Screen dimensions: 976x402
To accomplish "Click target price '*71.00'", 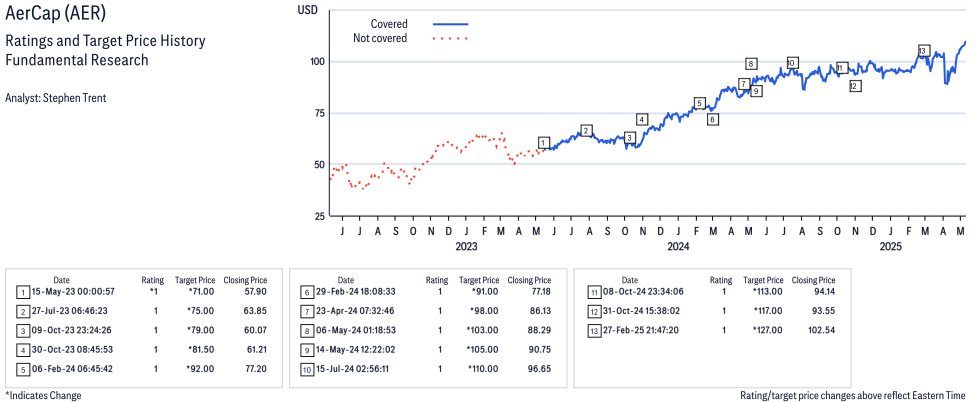I will [200, 291].
